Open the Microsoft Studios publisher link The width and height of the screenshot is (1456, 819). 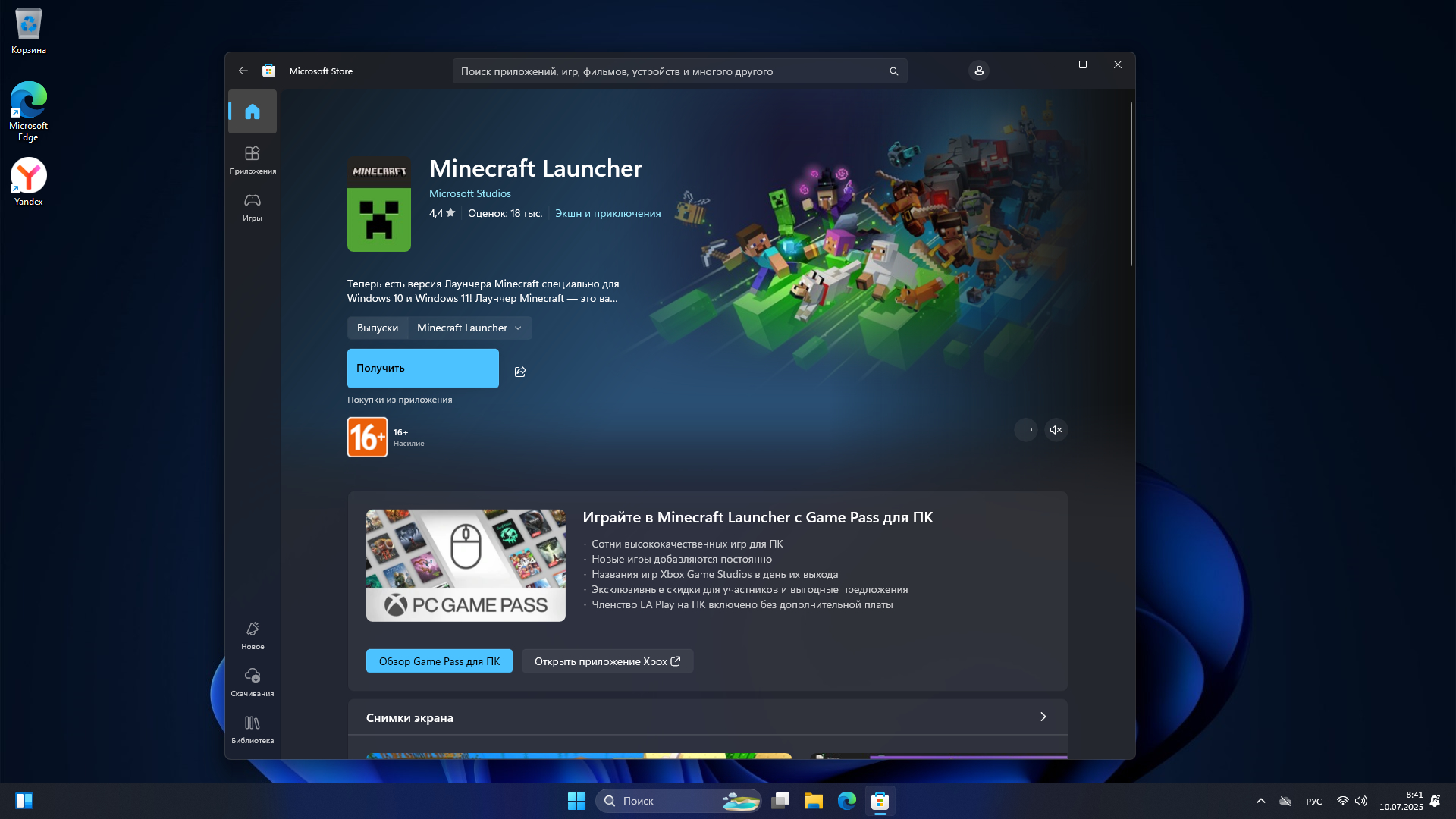(469, 193)
